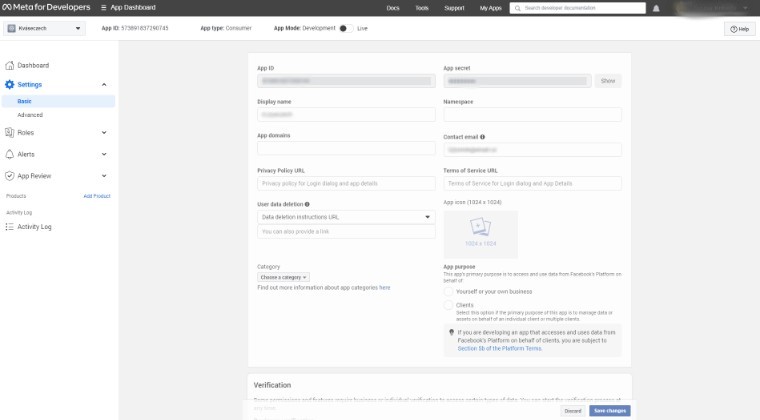Open My Apps

(x=491, y=8)
